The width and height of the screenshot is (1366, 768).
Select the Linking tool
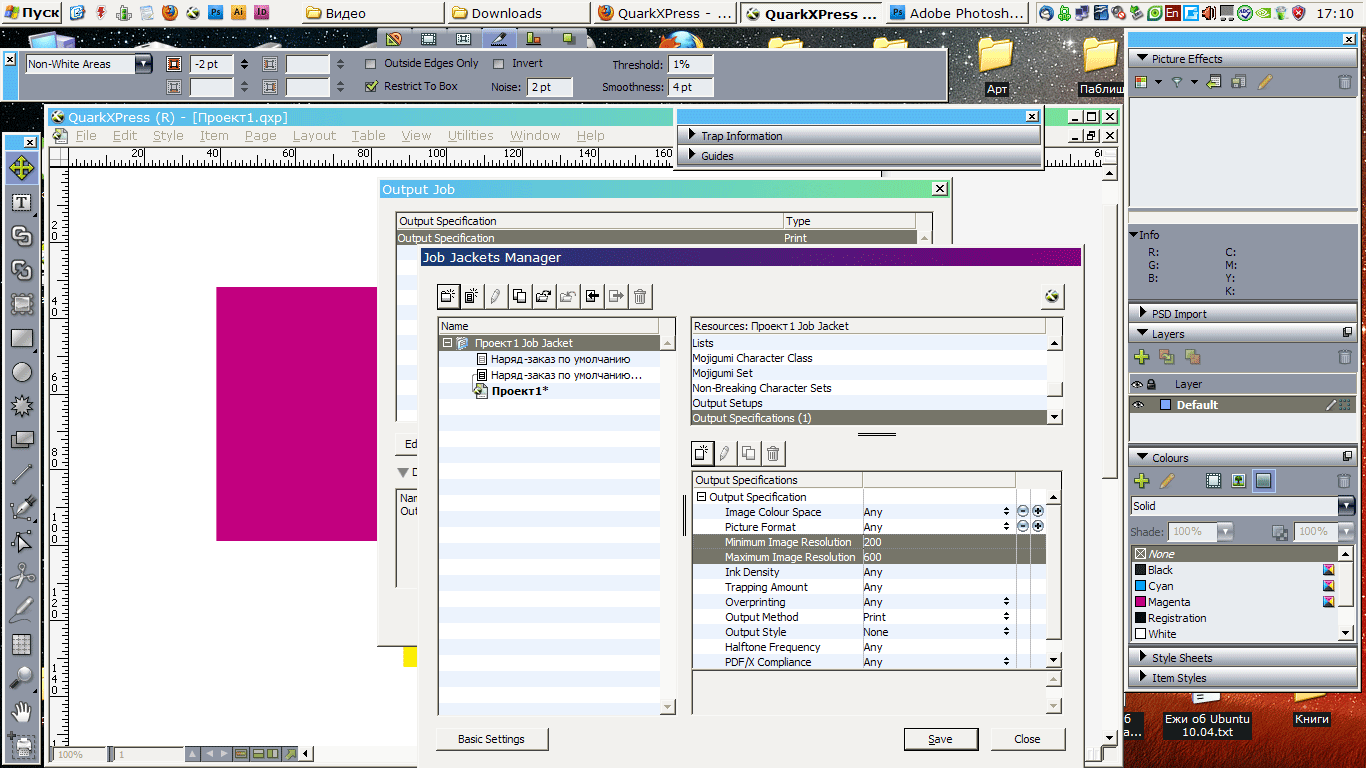(21, 236)
